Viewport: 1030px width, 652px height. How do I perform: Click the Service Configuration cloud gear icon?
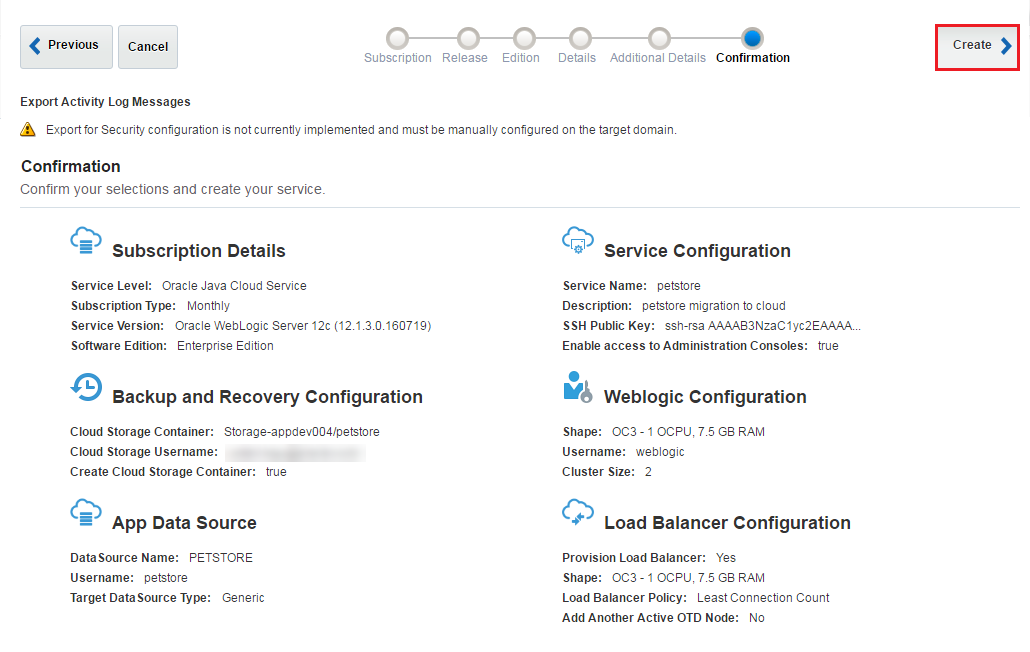578,241
